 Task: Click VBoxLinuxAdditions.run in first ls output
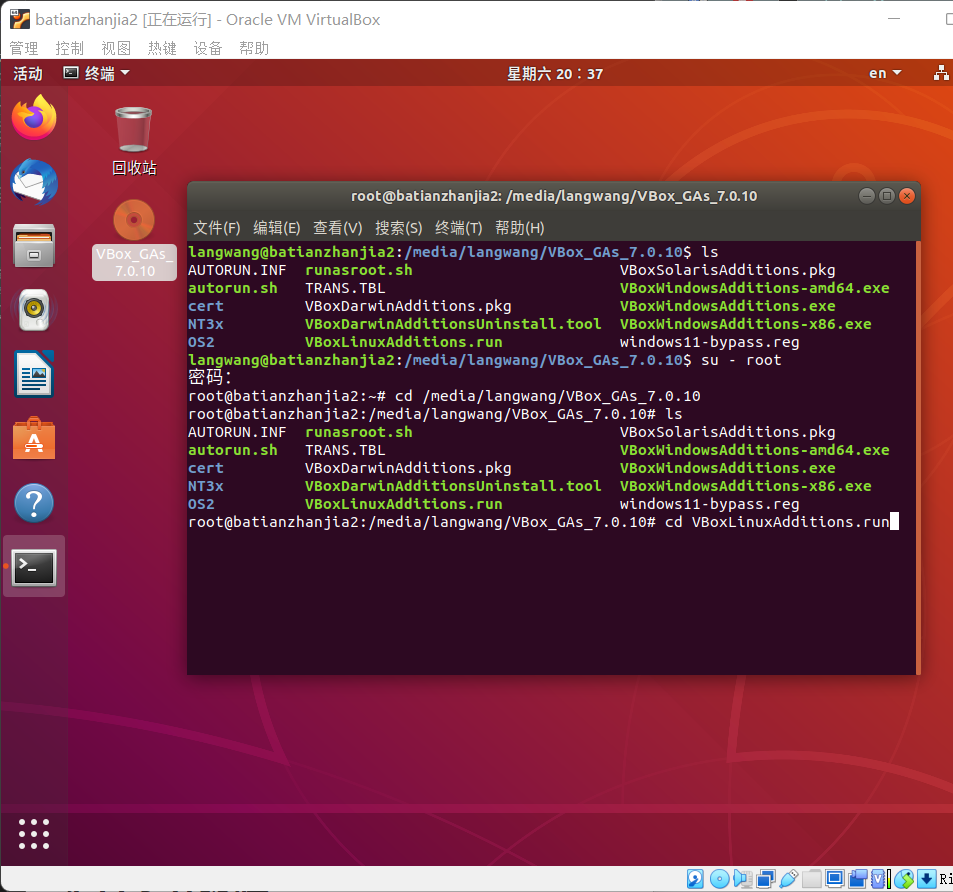[404, 341]
